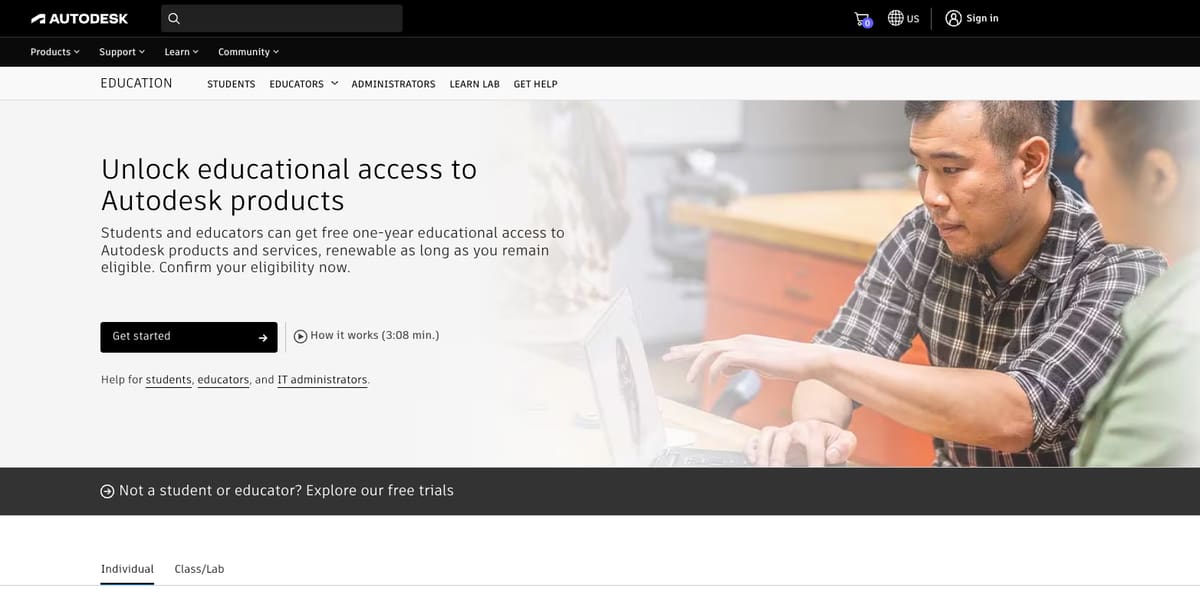Expand the Products dropdown menu
This screenshot has height=598, width=1200.
(55, 52)
